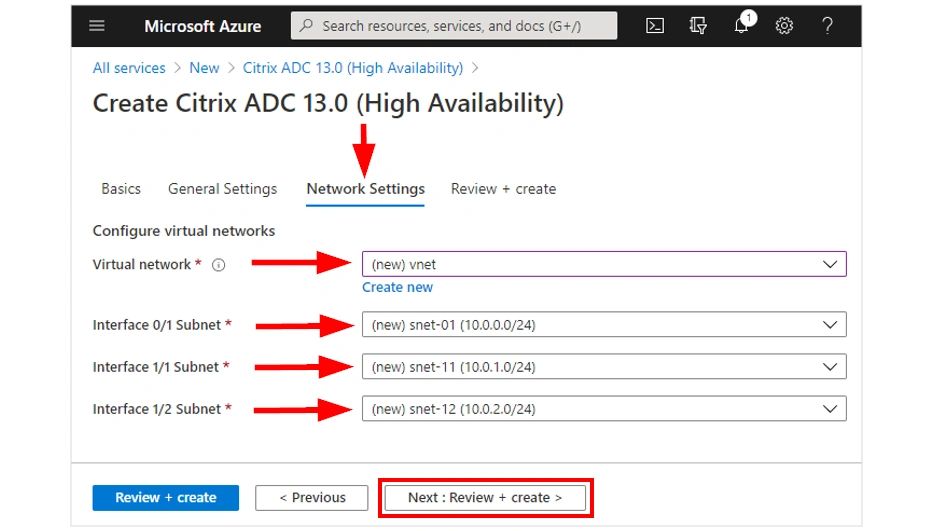
Task: Click the Configure virtual networks heading
Action: (184, 231)
